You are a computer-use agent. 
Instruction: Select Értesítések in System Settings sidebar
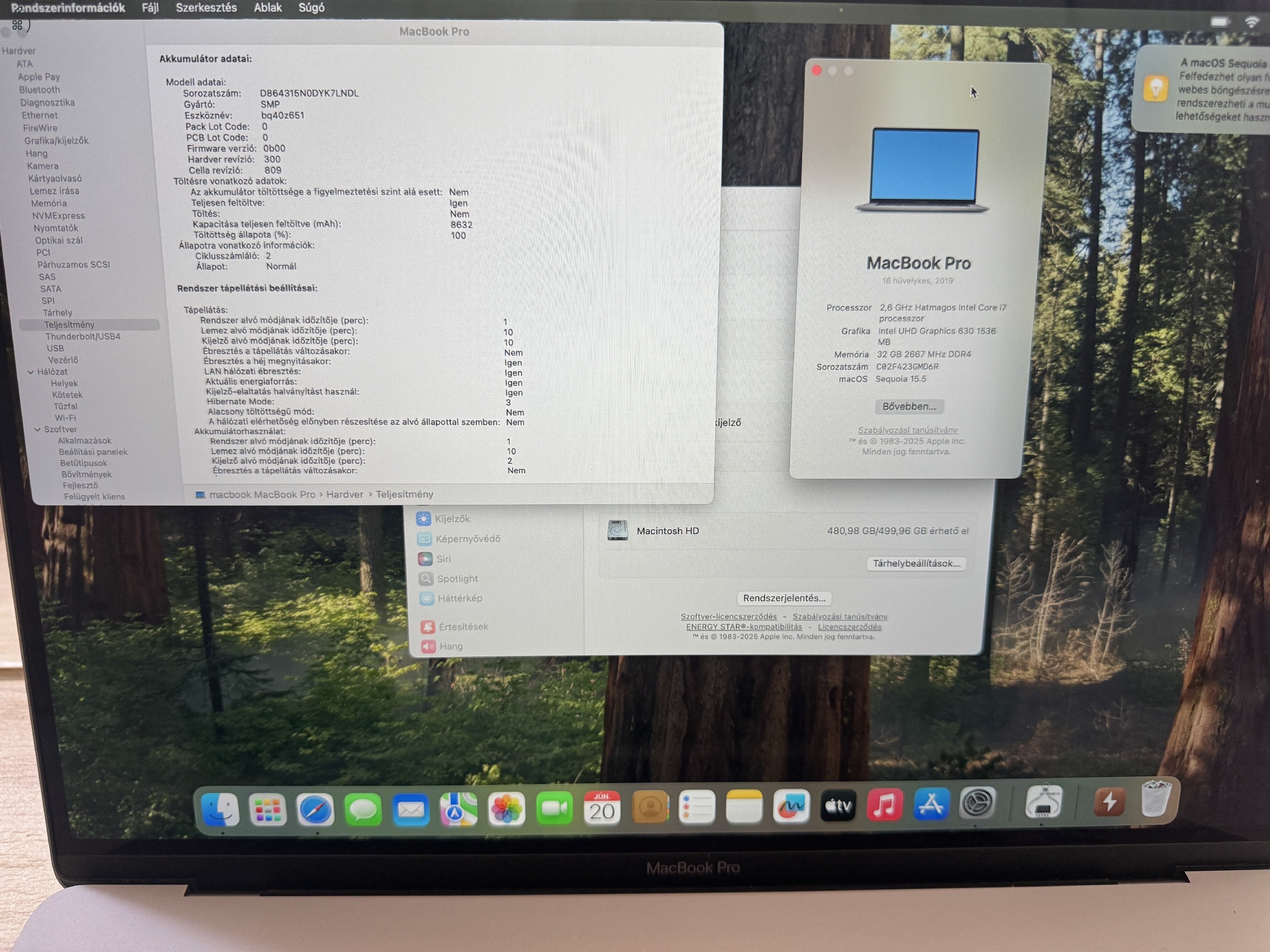[x=455, y=627]
